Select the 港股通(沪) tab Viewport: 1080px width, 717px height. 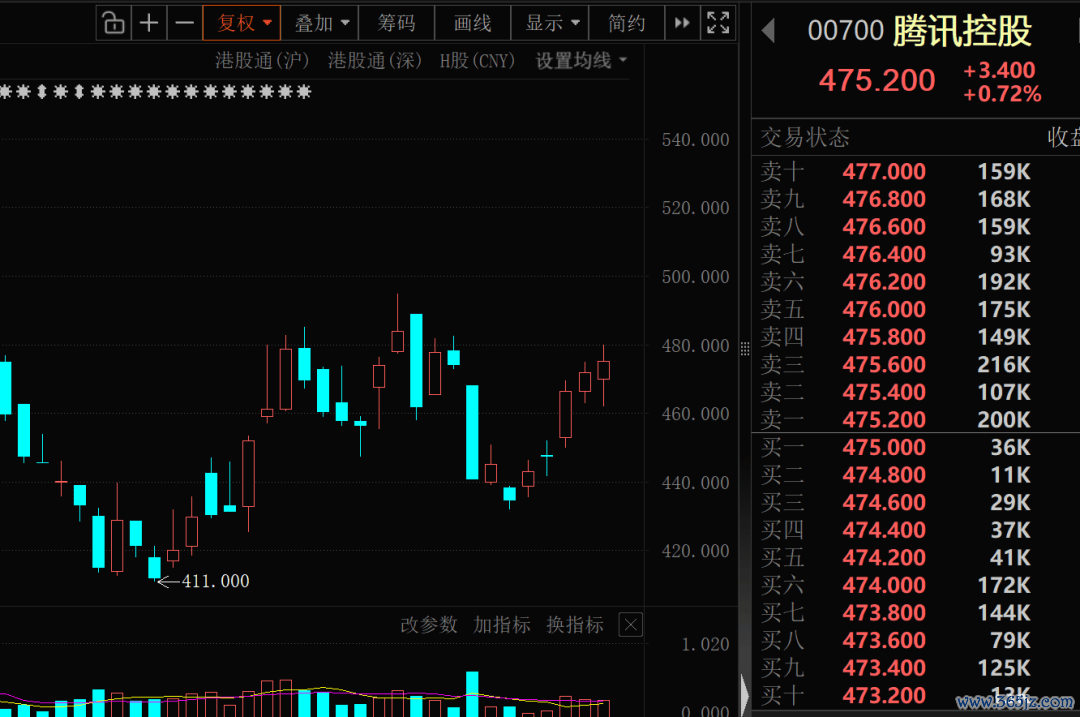point(262,61)
